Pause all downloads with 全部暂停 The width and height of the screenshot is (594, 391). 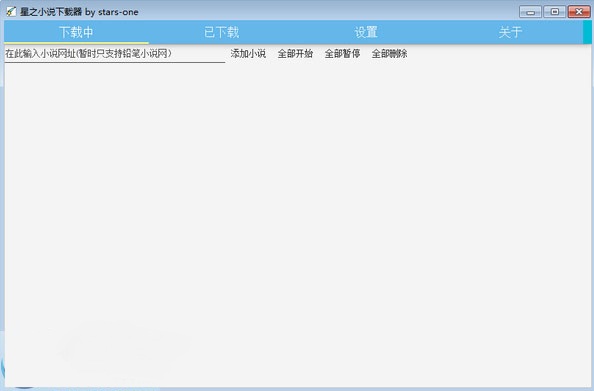tap(342, 54)
